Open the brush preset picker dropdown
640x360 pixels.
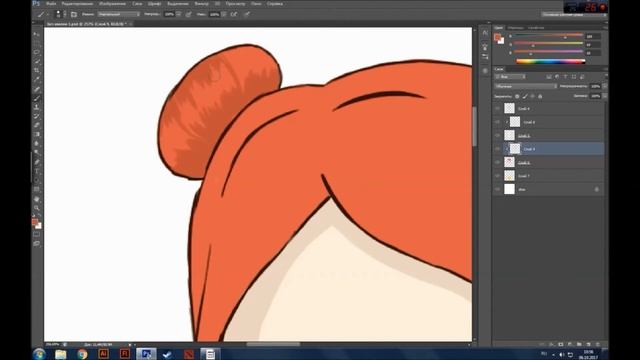coord(64,14)
